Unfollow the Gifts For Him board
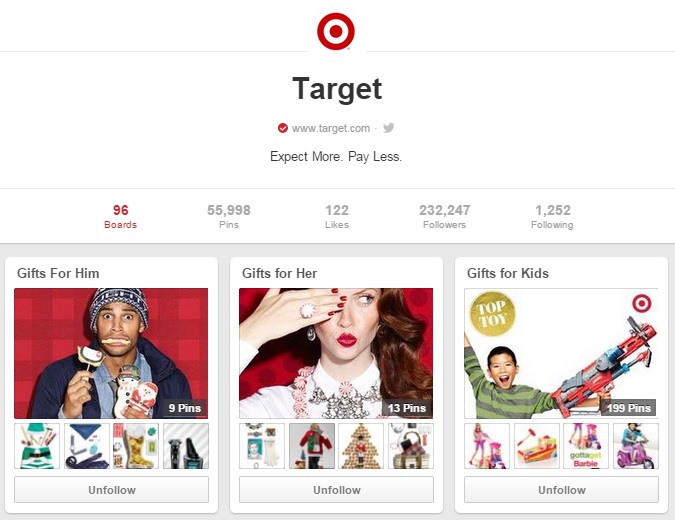 tap(111, 489)
